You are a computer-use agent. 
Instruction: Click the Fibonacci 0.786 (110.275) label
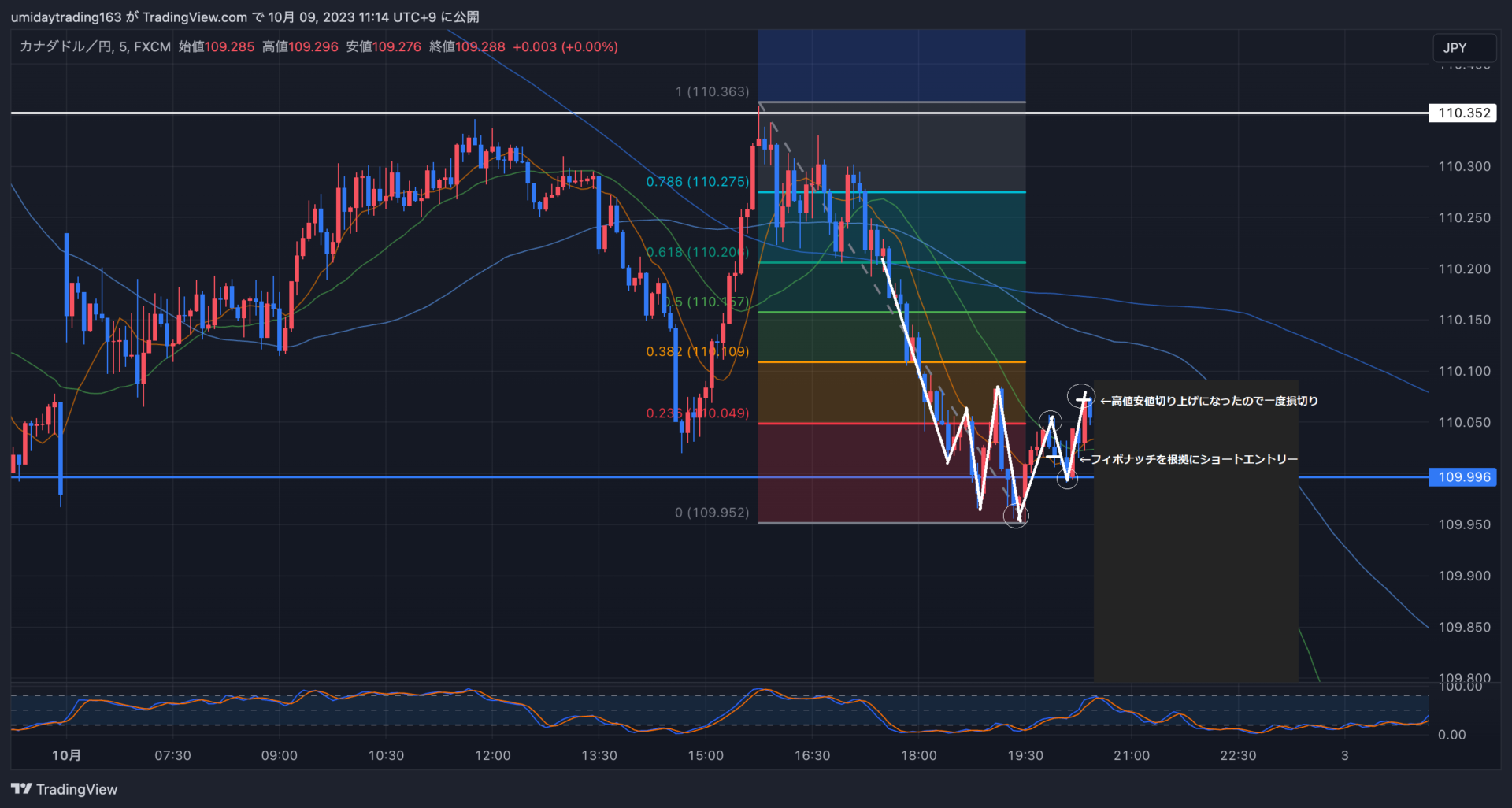coord(697,182)
